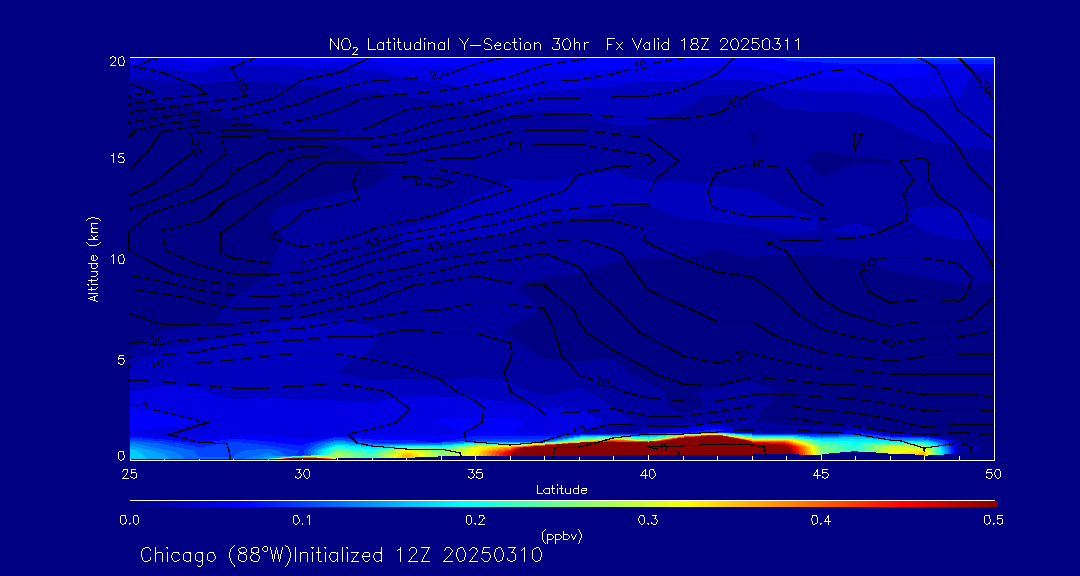Click latitude axis tick label 25
This screenshot has width=1080, height=576.
(129, 474)
